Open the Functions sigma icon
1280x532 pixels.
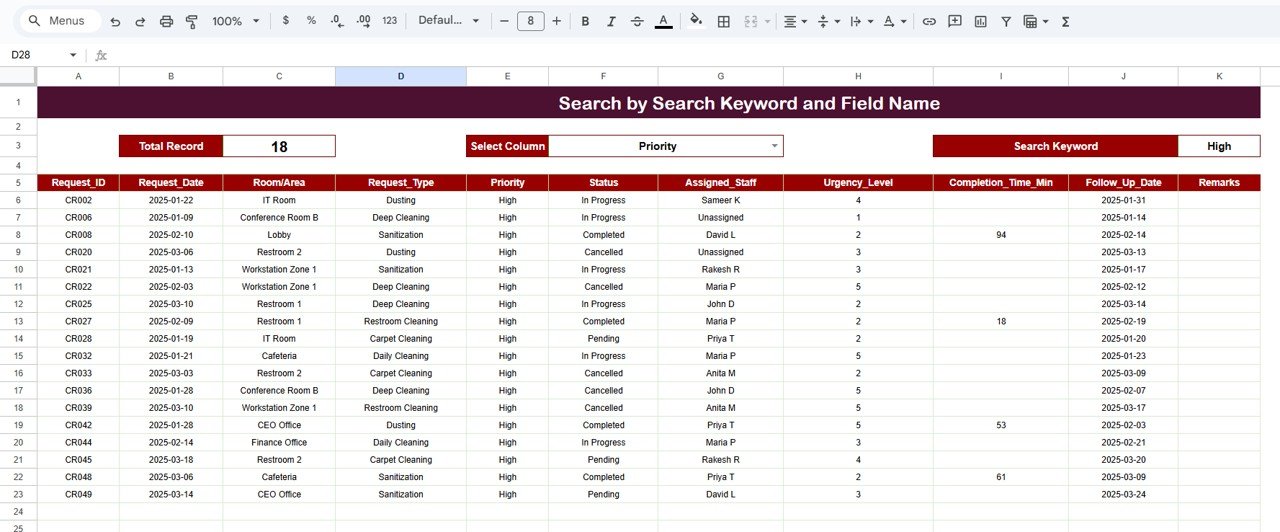pyautogui.click(x=1065, y=21)
